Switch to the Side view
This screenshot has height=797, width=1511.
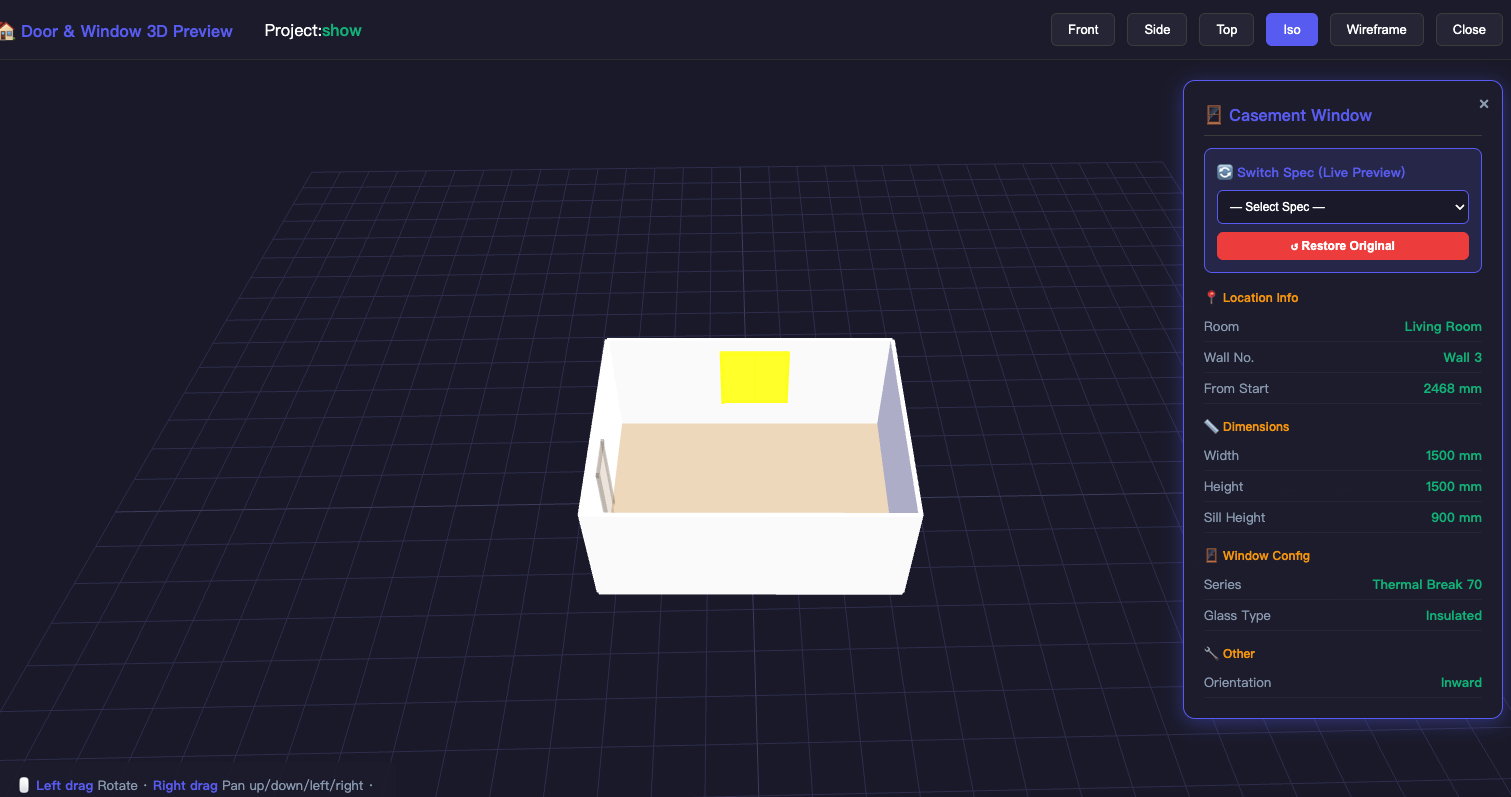tap(1157, 29)
